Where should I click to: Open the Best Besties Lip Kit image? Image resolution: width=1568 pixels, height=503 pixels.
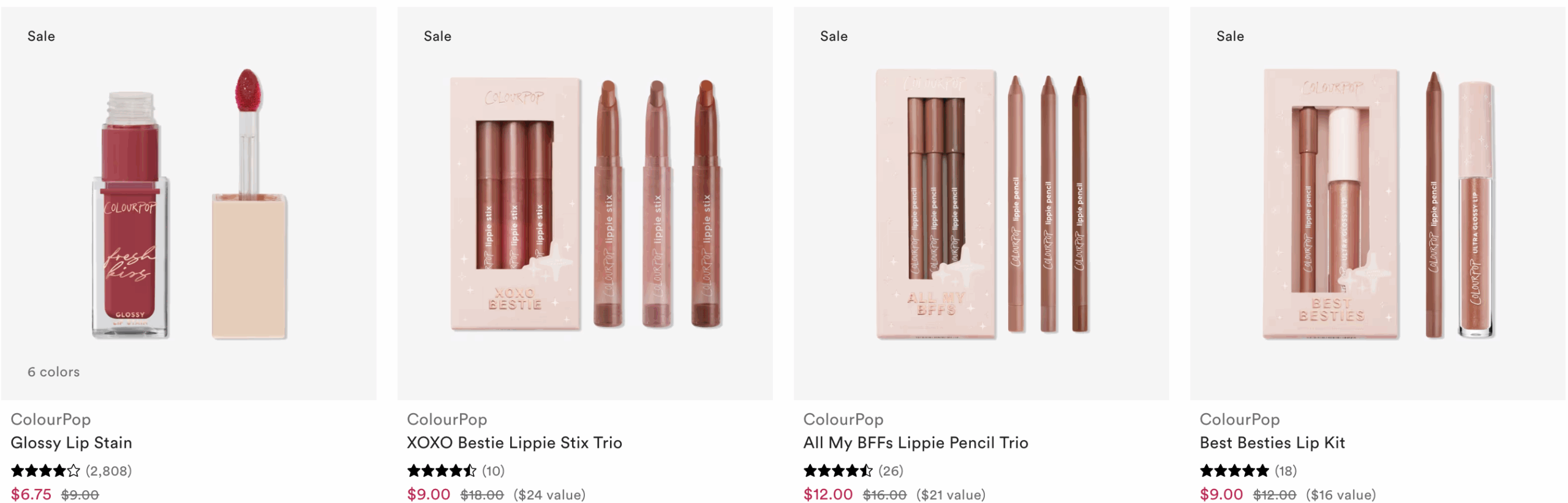1378,203
